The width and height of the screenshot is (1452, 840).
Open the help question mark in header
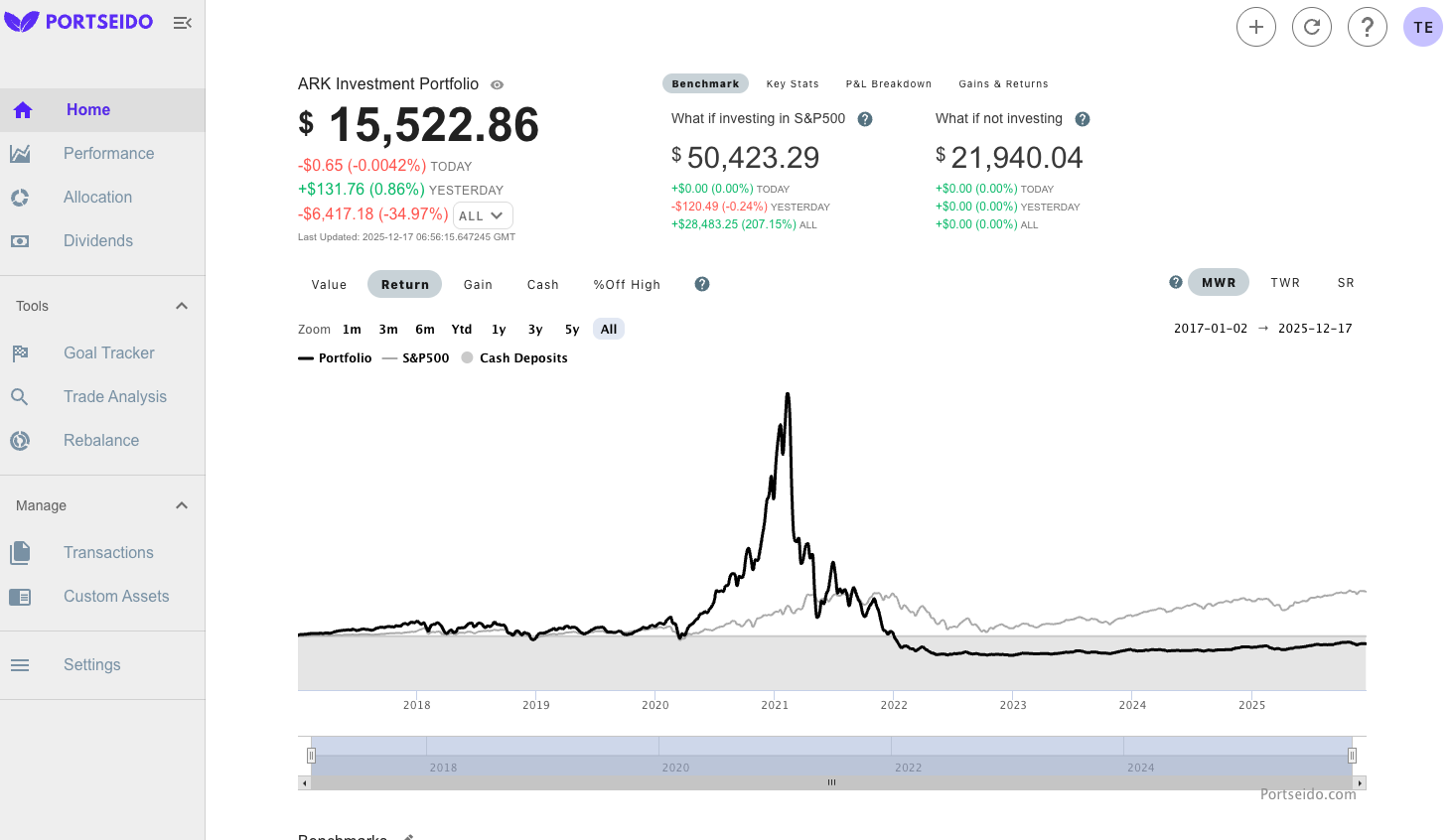(x=1367, y=27)
